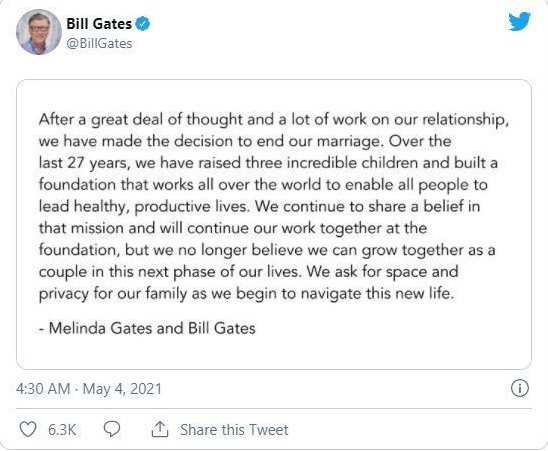Open the @BillGates handle link
This screenshot has height=451, width=548.
coord(99,44)
